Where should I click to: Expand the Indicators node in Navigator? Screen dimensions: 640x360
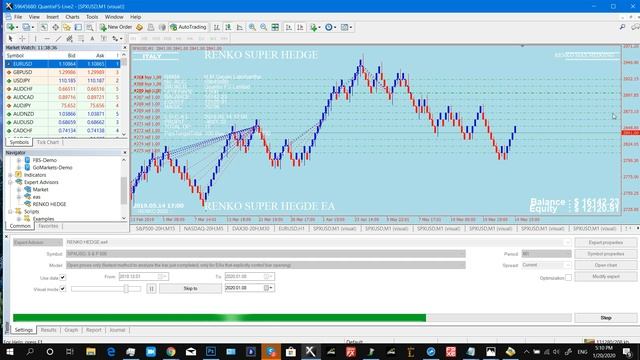(x=10, y=175)
